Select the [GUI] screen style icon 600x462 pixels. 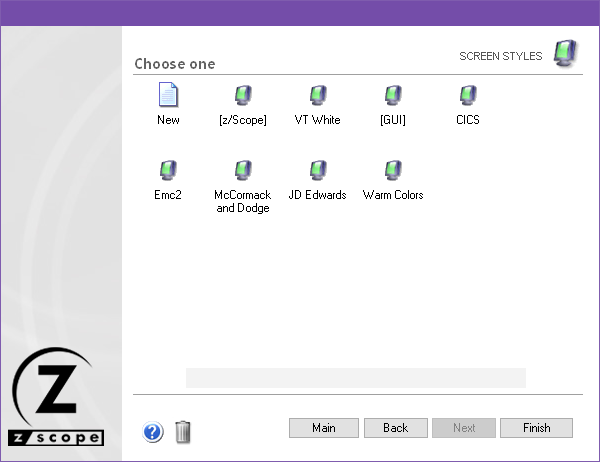[393, 95]
